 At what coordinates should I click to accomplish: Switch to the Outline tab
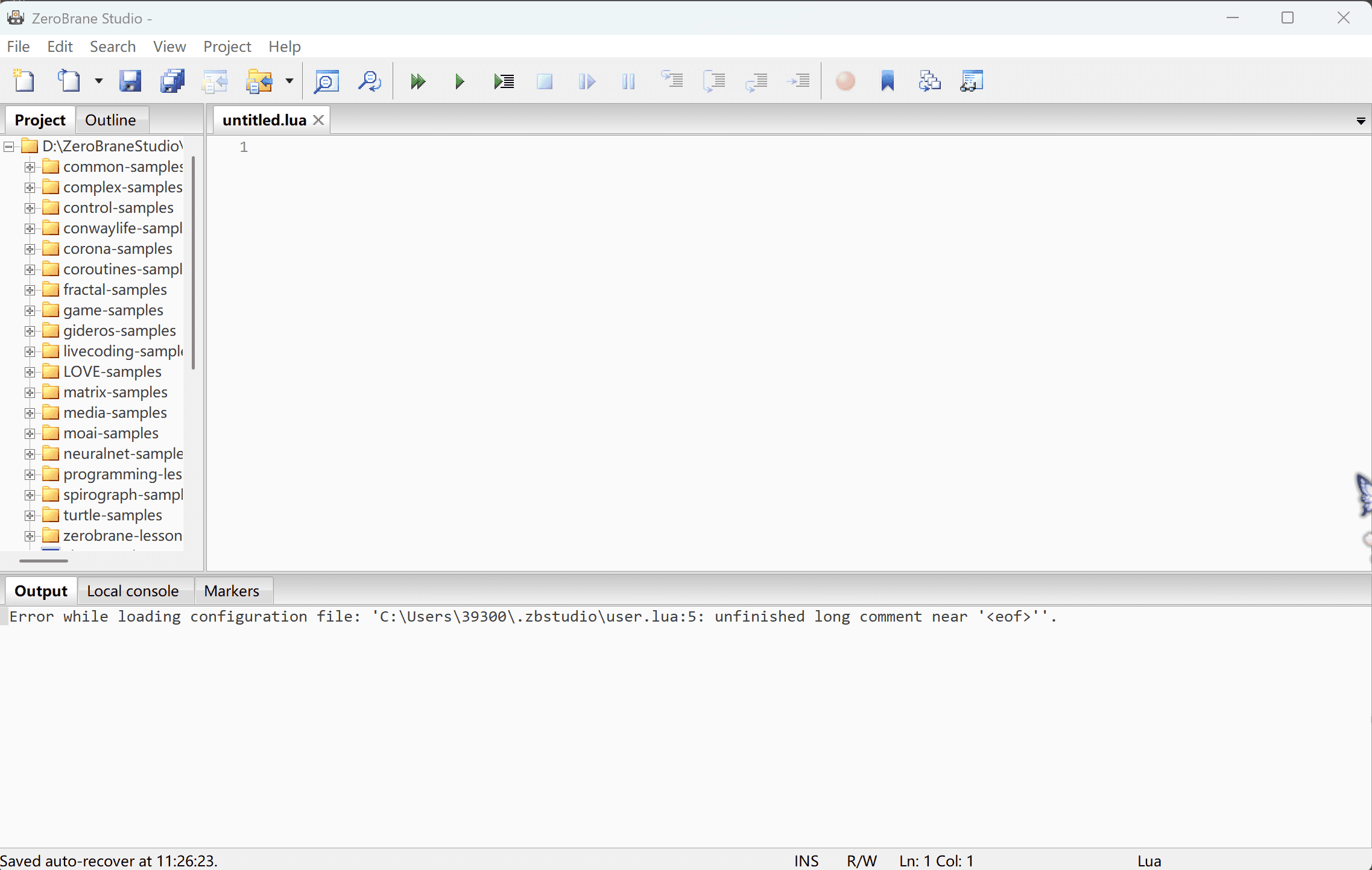(x=110, y=120)
